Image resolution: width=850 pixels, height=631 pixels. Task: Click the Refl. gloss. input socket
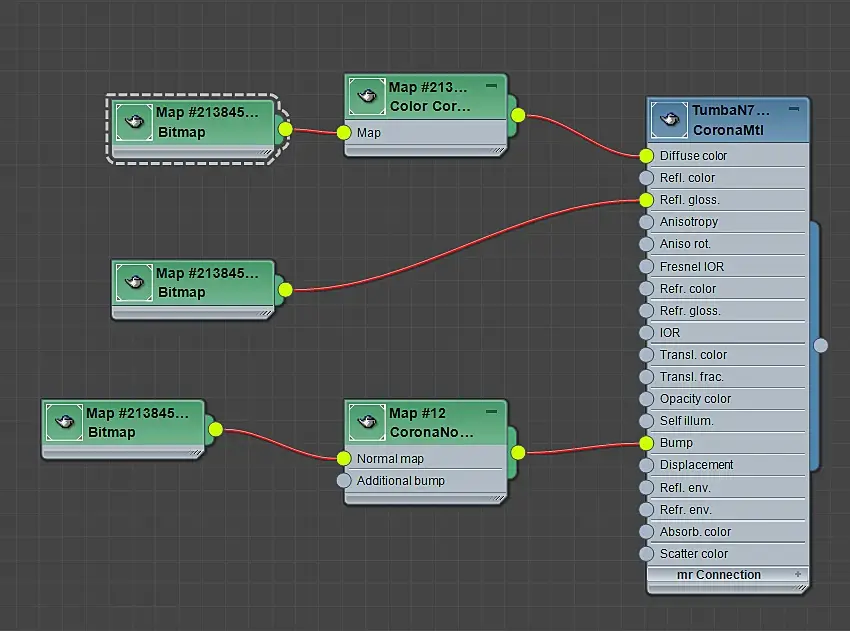(646, 200)
